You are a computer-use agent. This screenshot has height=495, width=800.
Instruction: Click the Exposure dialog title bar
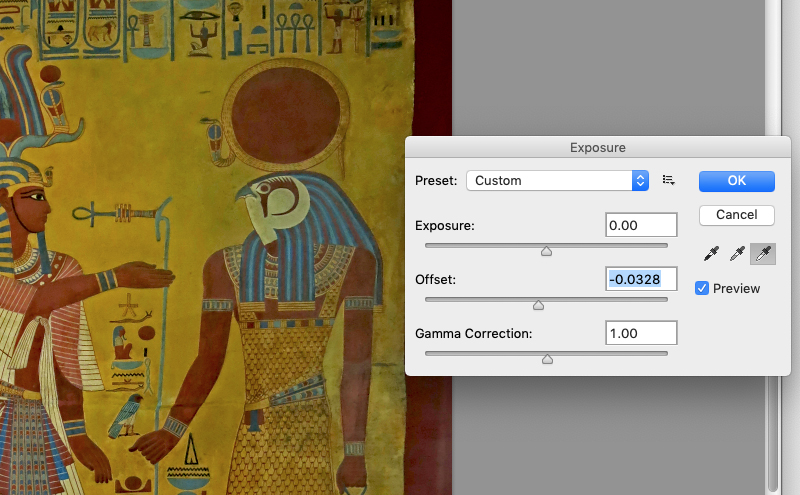[x=598, y=147]
